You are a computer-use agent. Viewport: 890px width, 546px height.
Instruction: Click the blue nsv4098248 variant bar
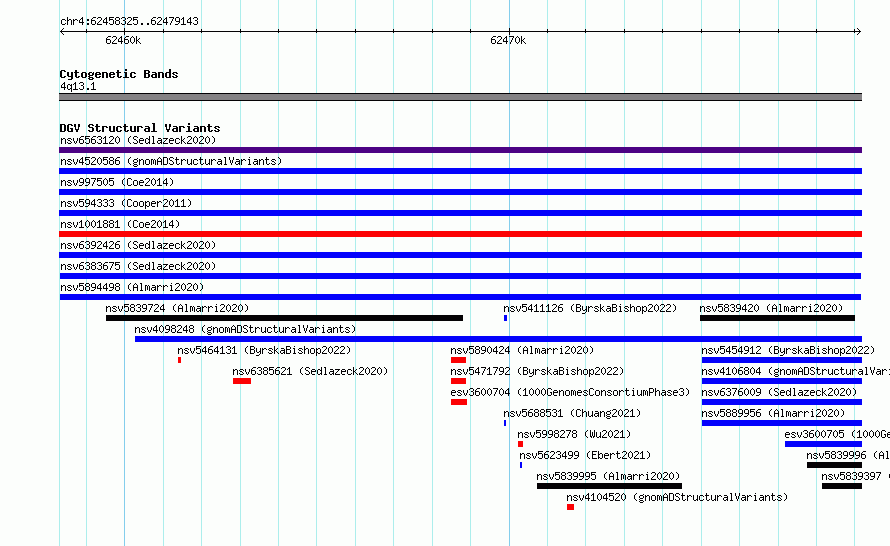[x=498, y=339]
